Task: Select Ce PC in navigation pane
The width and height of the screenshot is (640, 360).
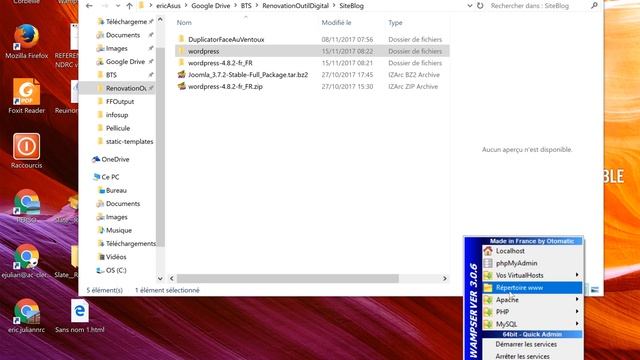Action: 110,177
